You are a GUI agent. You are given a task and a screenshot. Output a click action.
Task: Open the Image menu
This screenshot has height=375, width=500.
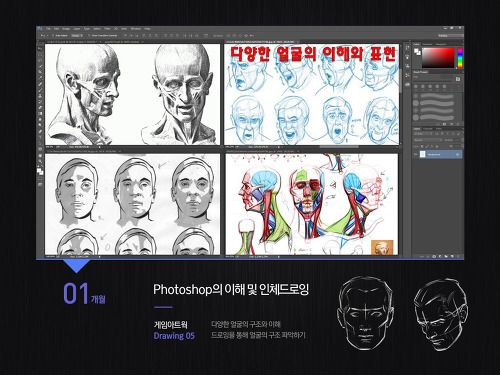[66, 29]
